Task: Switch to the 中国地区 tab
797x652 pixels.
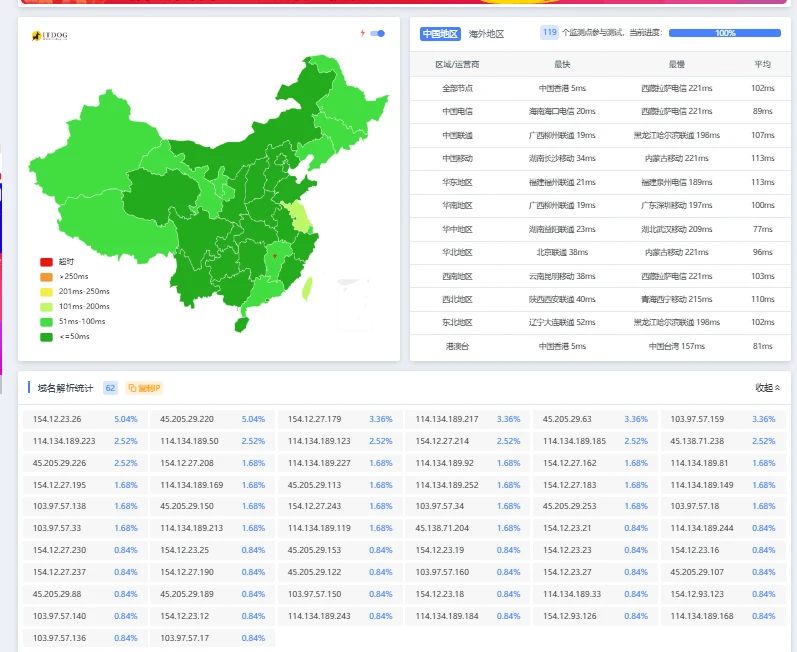Action: click(x=440, y=34)
